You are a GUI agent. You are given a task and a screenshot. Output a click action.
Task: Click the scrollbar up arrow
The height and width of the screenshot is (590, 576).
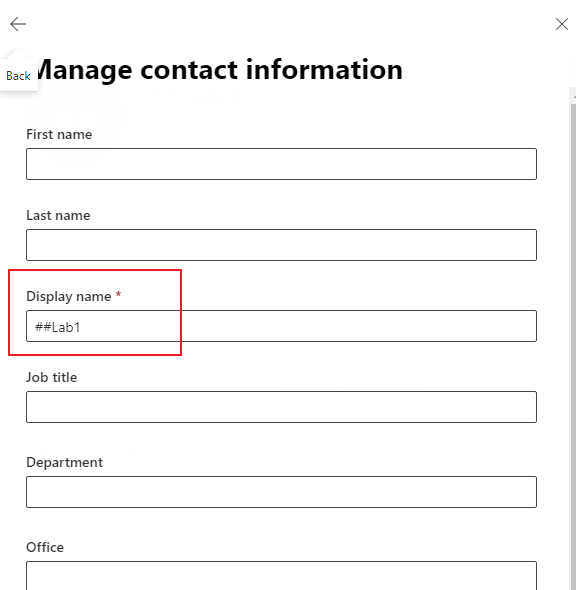(573, 96)
